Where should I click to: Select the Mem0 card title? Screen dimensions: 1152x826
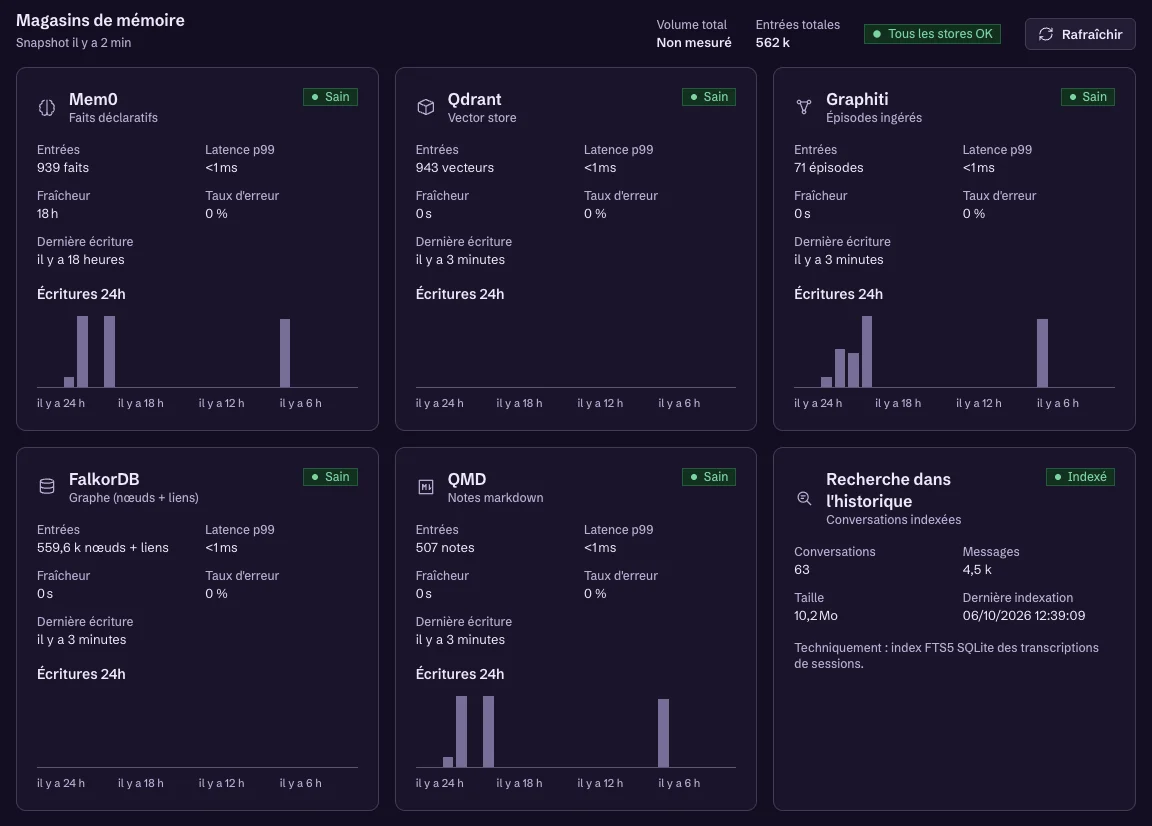(x=93, y=99)
